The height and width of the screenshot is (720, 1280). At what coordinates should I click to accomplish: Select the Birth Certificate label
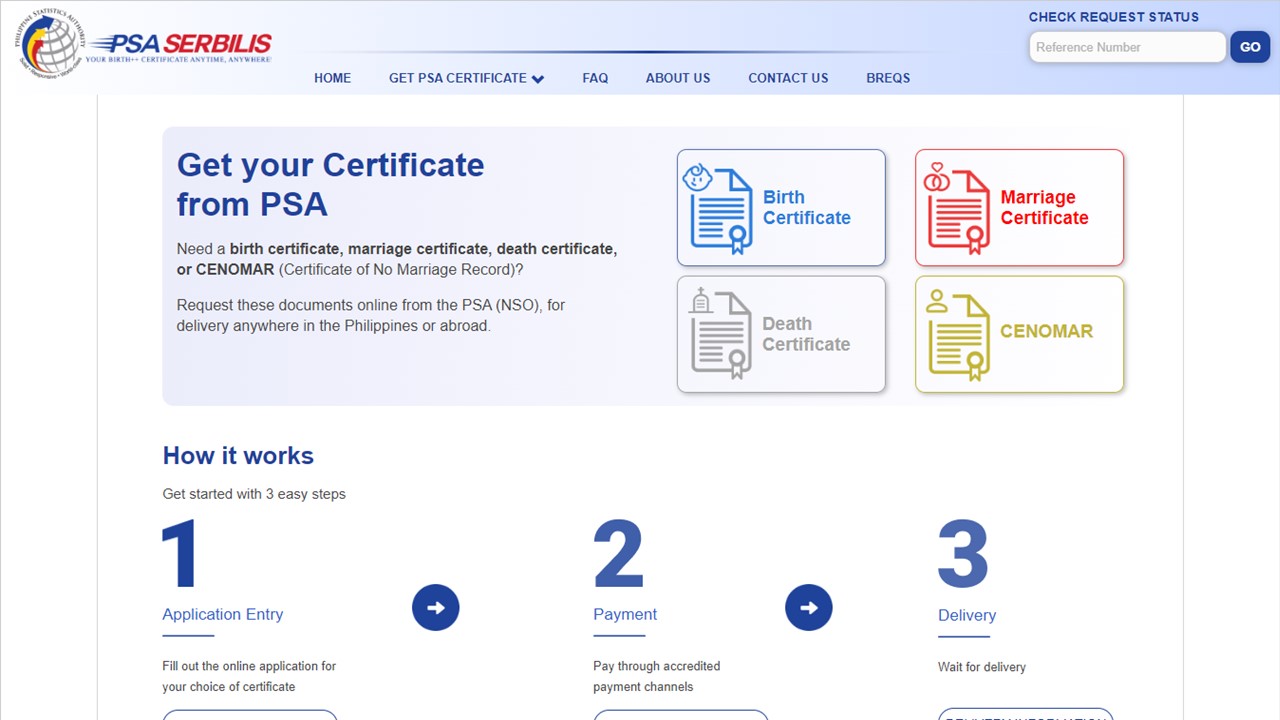(x=806, y=208)
